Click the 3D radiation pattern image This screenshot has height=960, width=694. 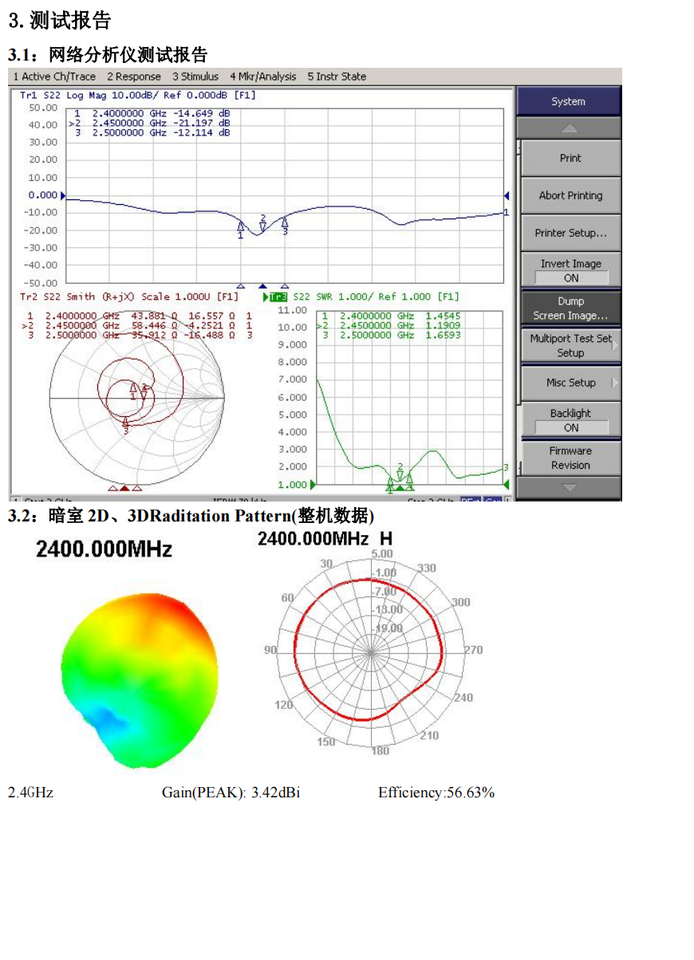pos(140,680)
